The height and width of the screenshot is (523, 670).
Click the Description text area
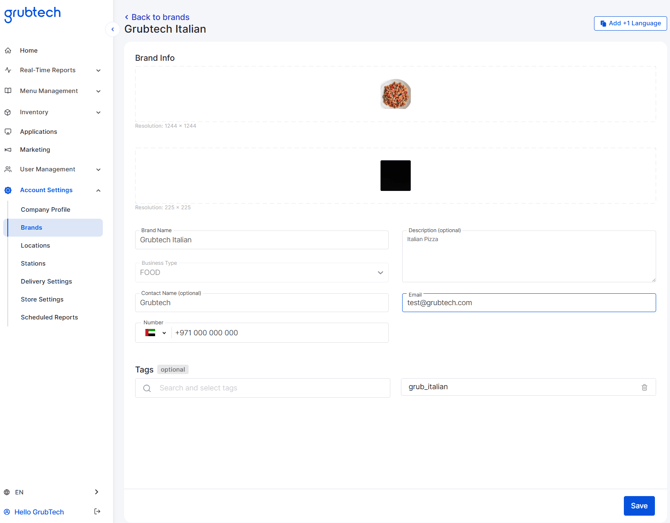(529, 256)
